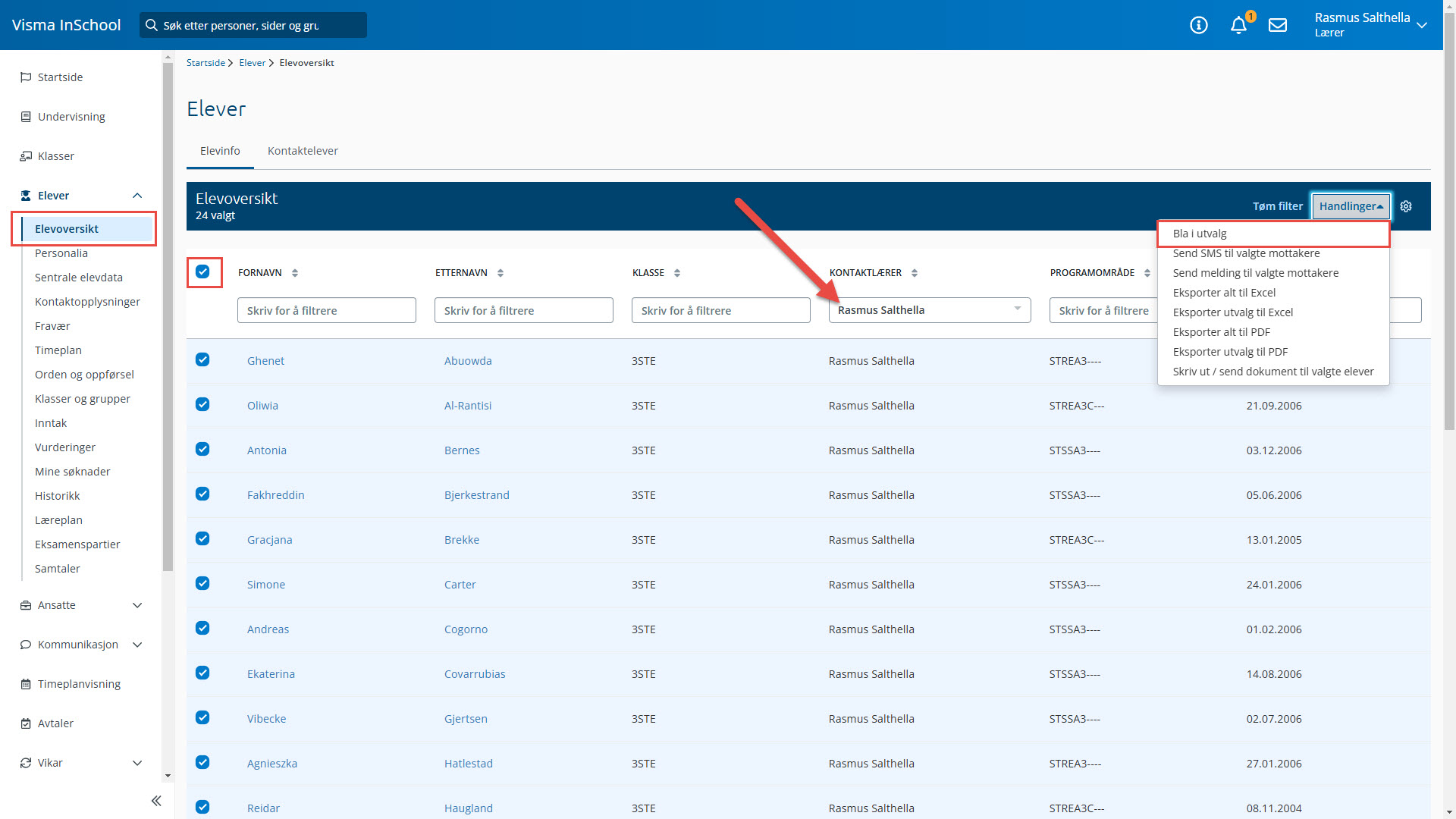Open student link Oliwia
Viewport: 1456px width, 819px height.
tap(262, 406)
